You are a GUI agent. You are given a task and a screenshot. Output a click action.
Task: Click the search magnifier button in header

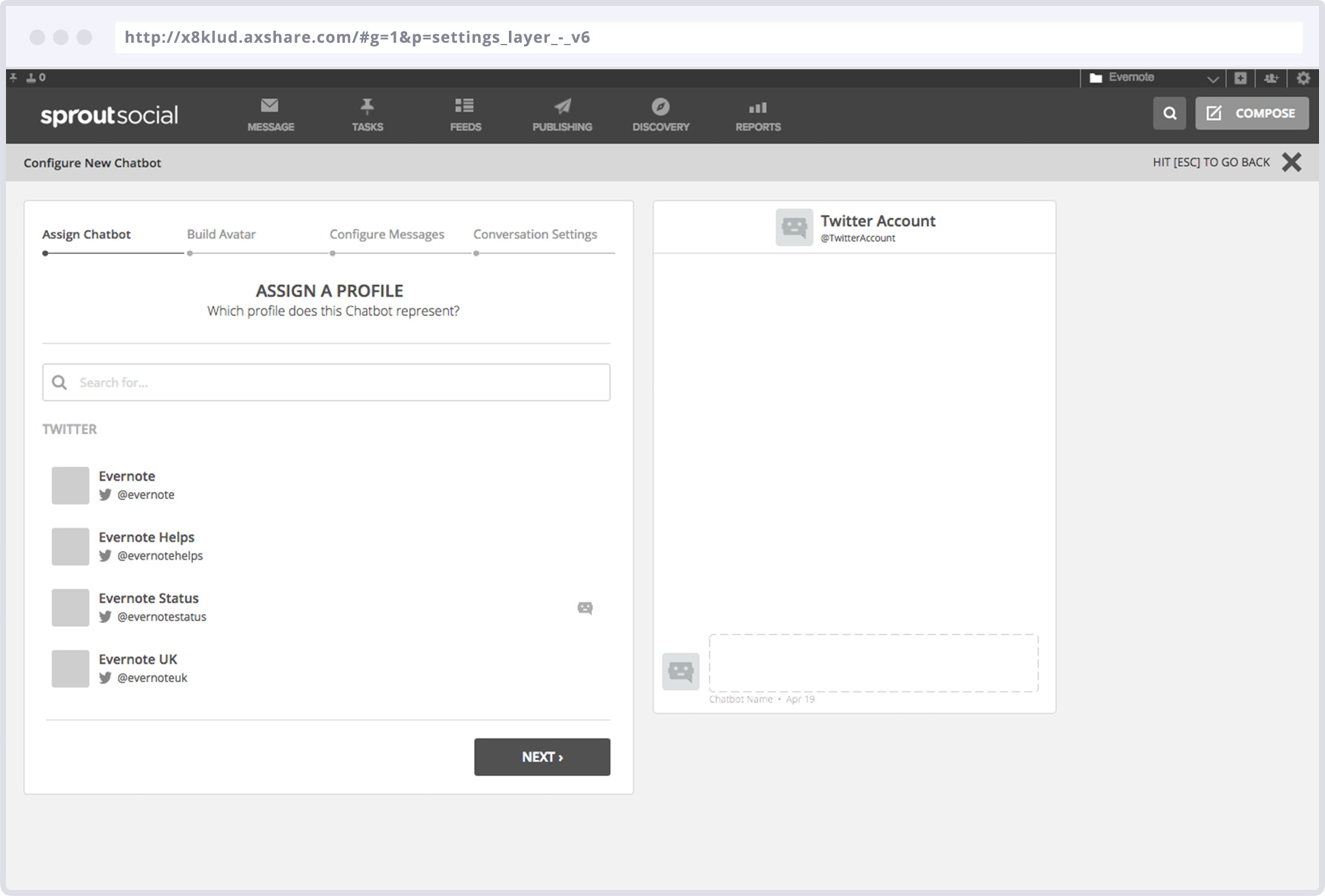[1170, 113]
